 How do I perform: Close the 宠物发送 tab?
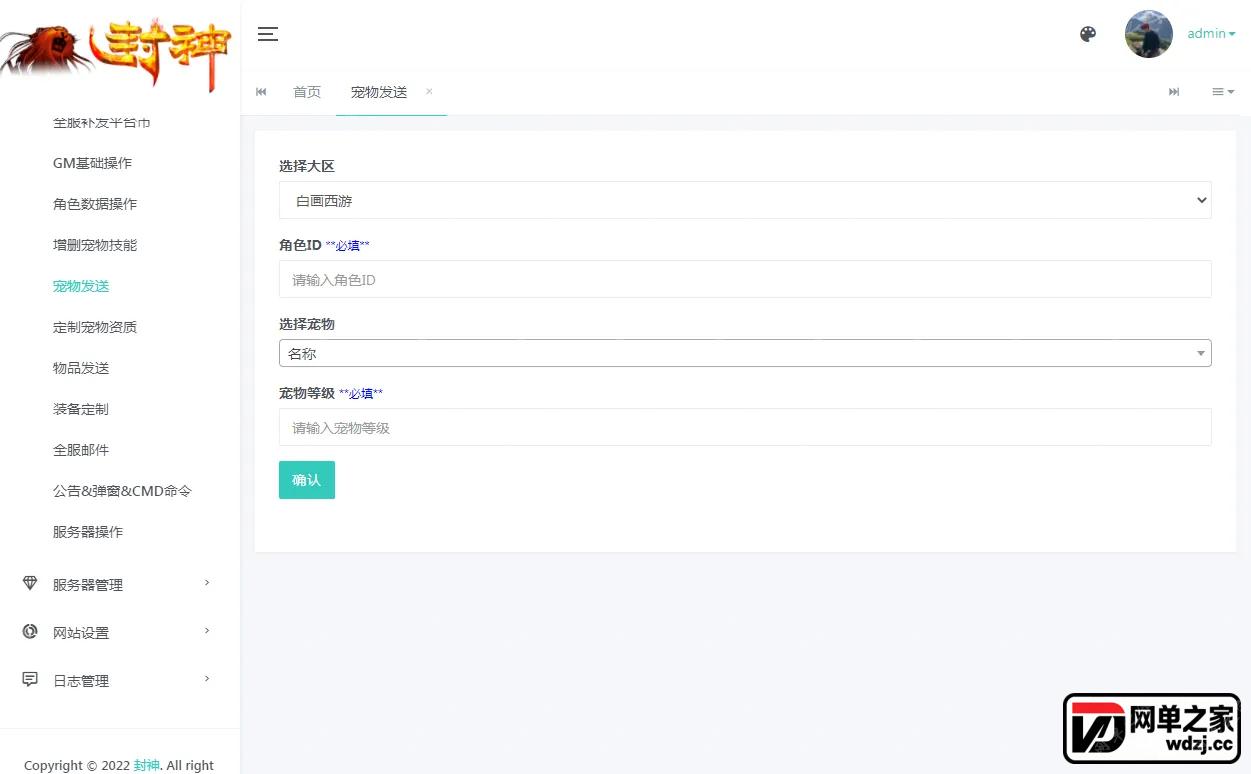pos(429,91)
